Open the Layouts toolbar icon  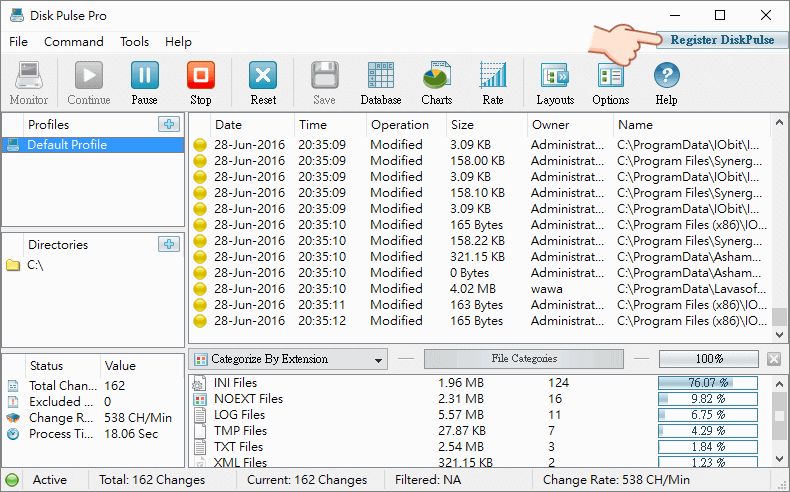click(555, 83)
